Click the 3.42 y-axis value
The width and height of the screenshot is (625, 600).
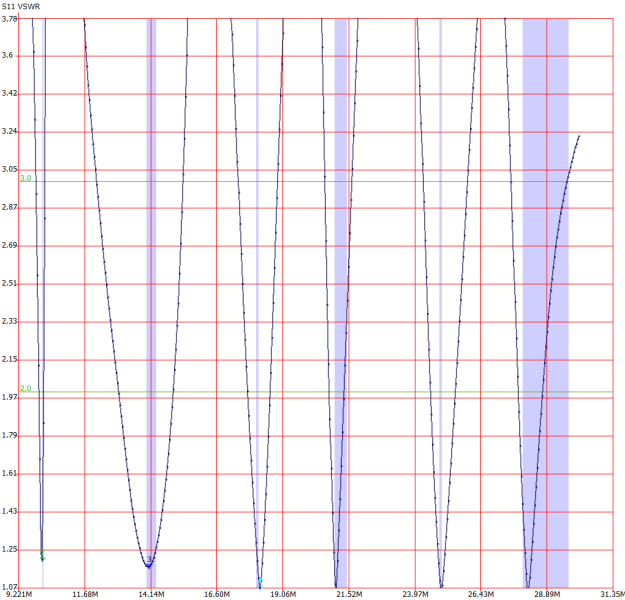pos(10,93)
